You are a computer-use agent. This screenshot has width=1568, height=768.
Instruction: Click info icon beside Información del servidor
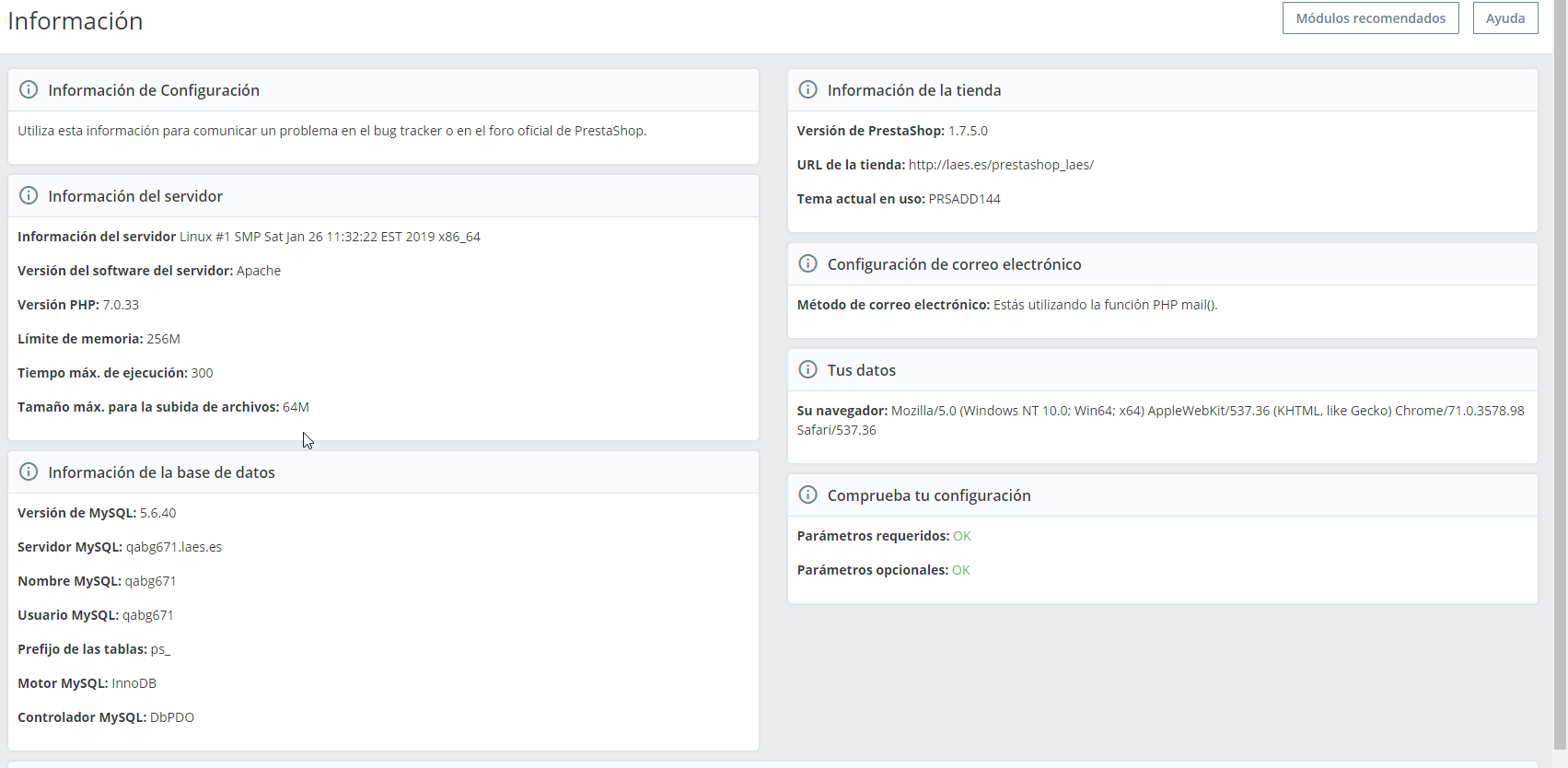pos(29,195)
